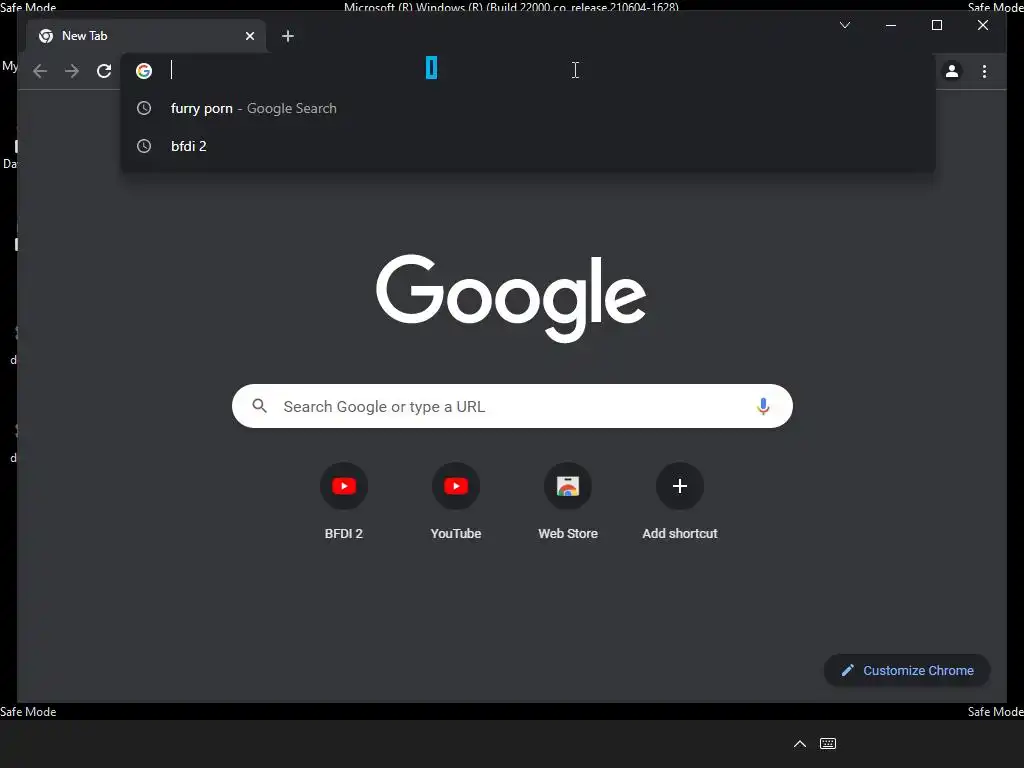Screen dimensions: 1024x768
Task: Open the touch keyboard tray icon
Action: [x=827, y=744]
